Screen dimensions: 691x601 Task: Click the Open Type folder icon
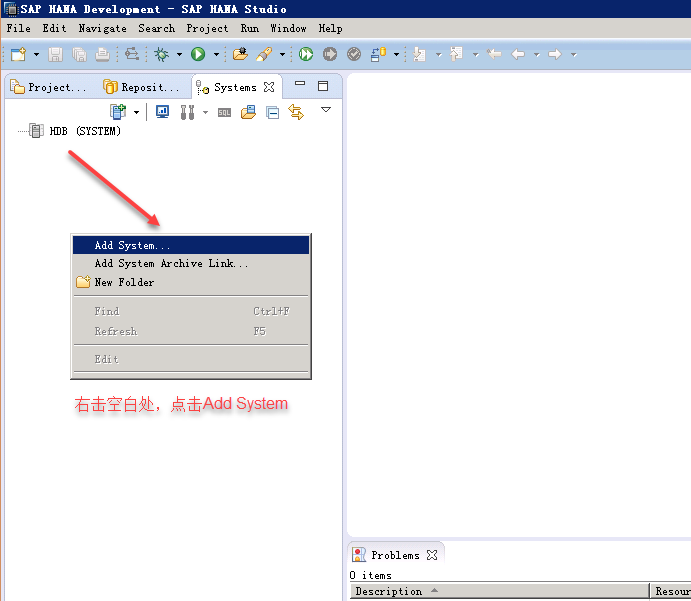241,54
